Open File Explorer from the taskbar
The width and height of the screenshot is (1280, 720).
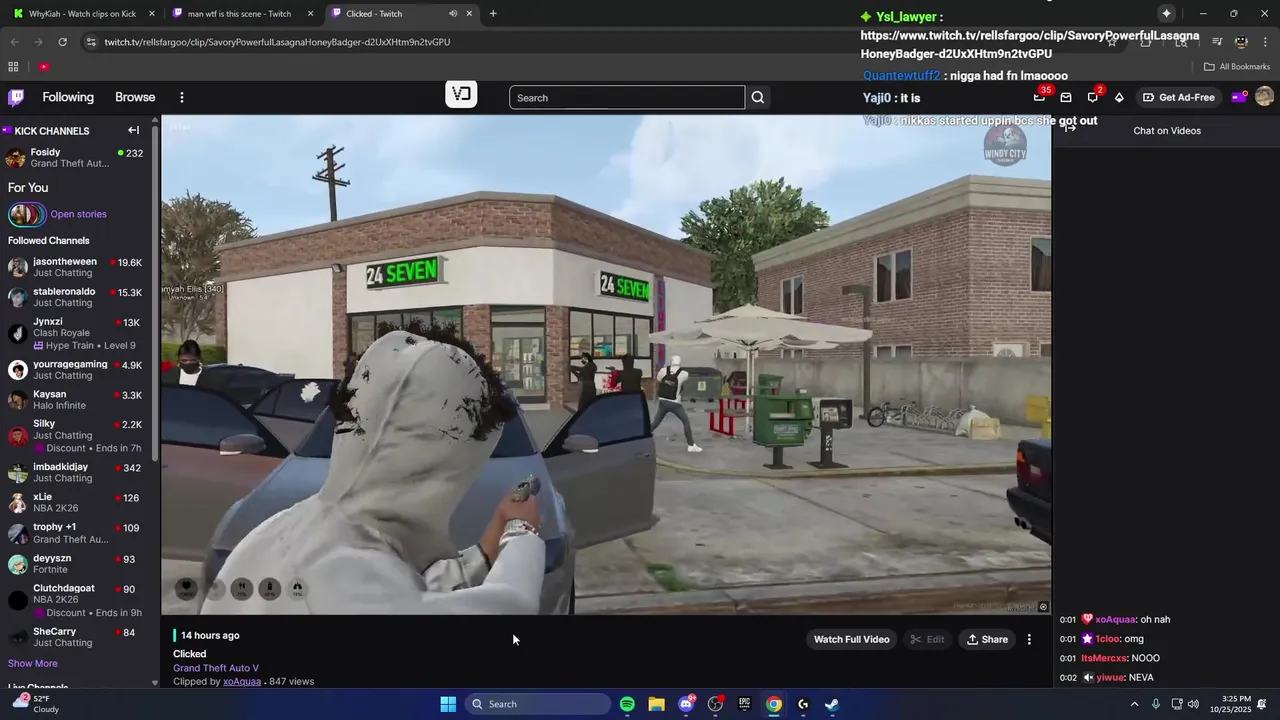(656, 704)
